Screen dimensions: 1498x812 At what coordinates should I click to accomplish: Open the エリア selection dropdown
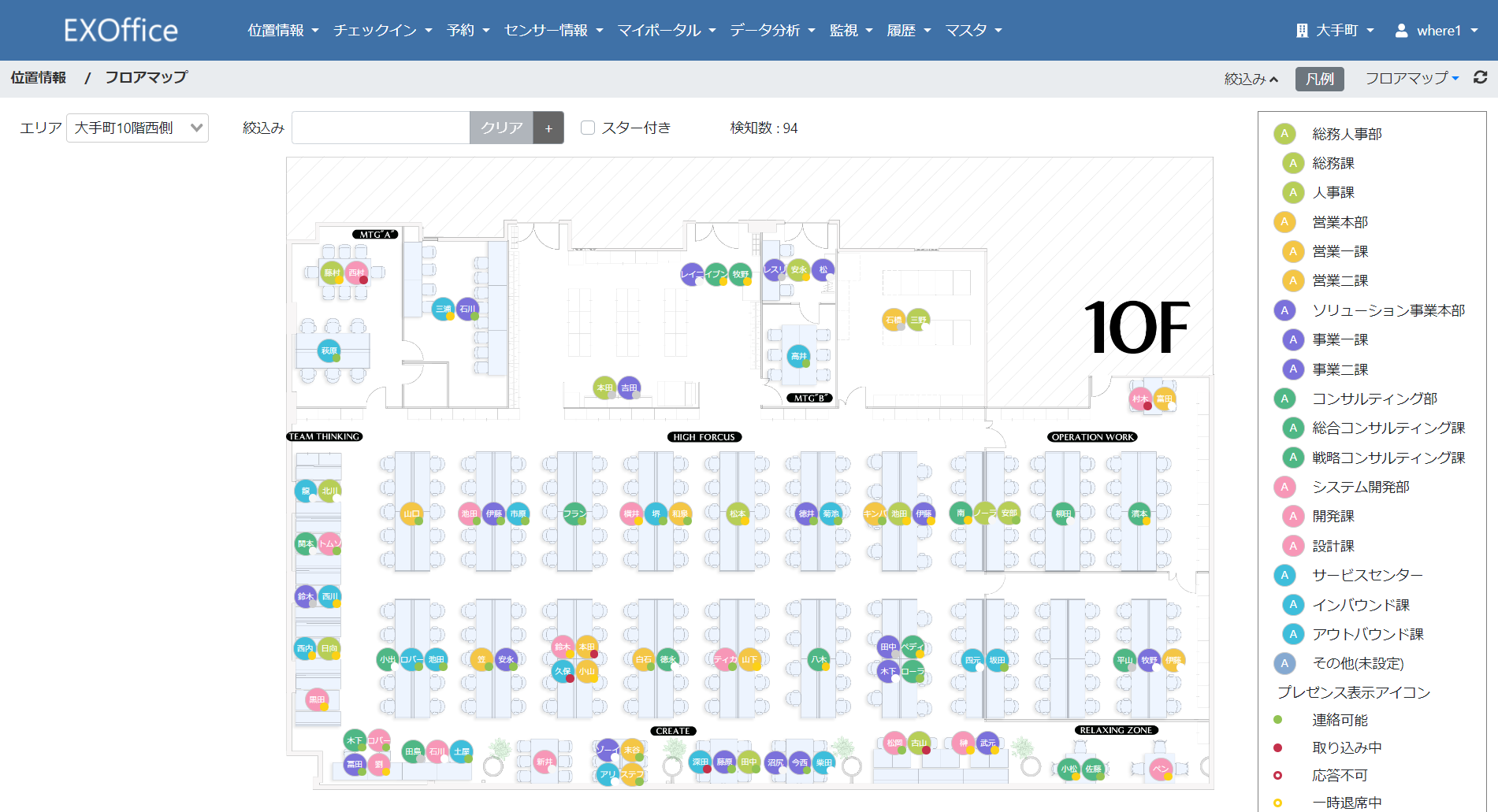tap(138, 128)
